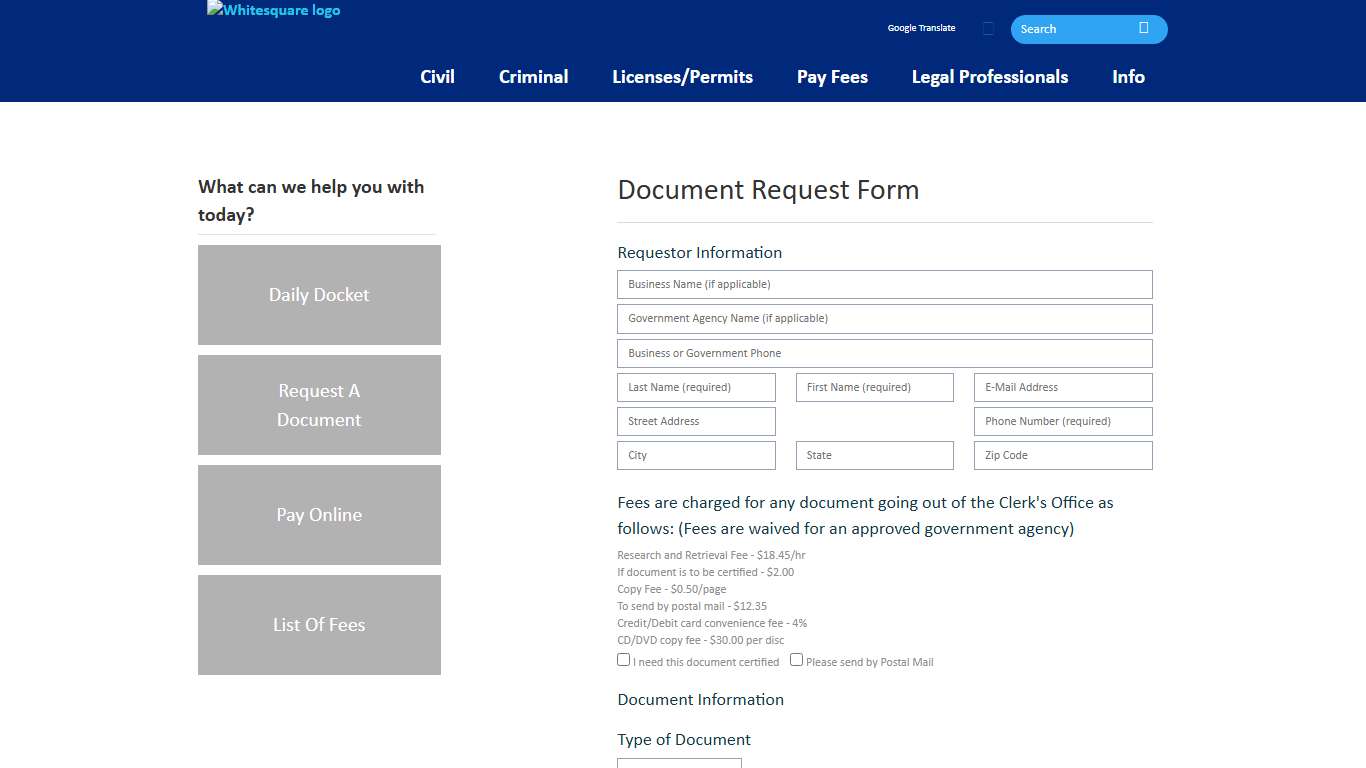Screen dimensions: 1366x768
Task: Click the small icon beside Google Translate
Action: click(x=988, y=28)
